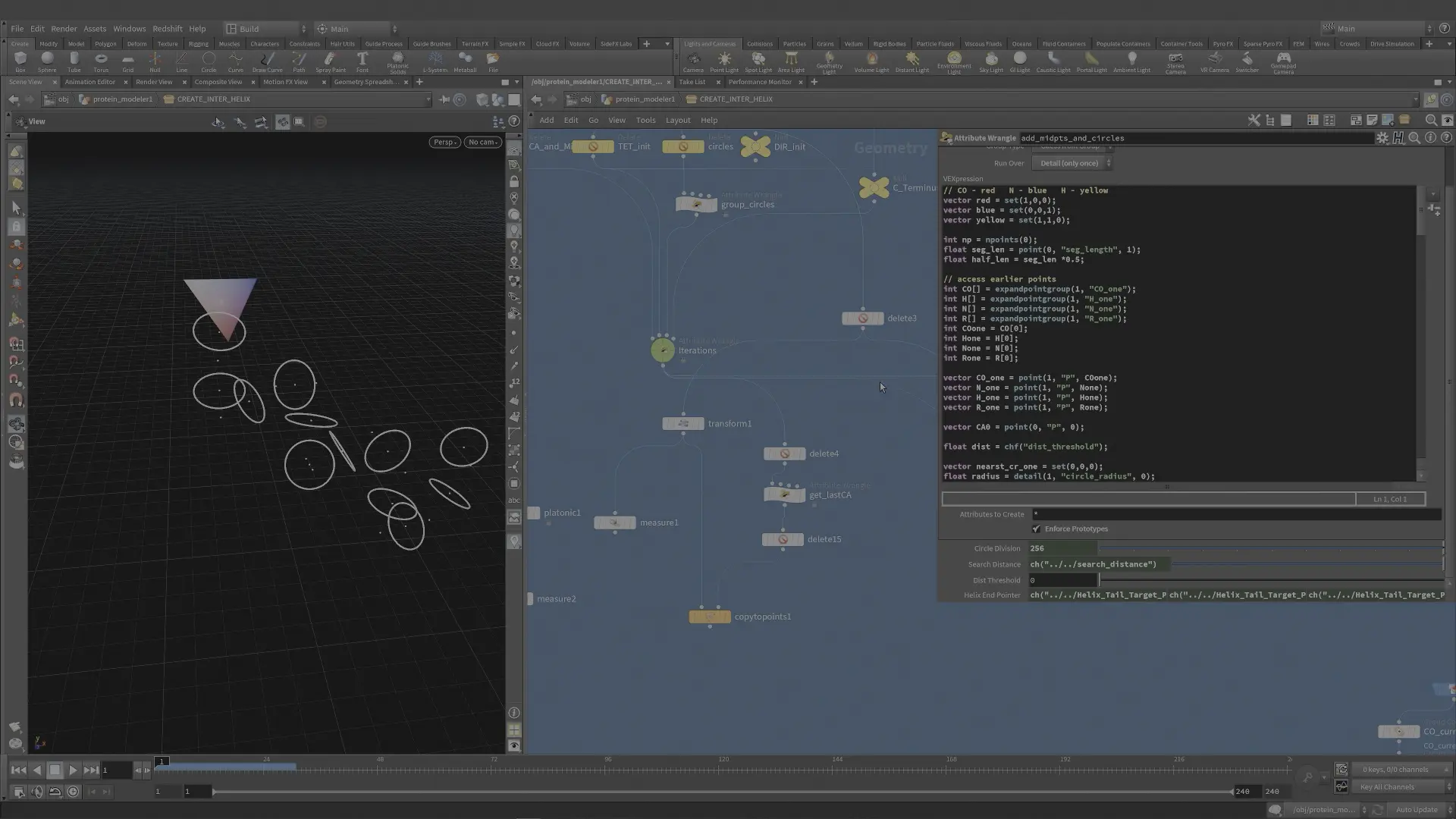This screenshot has width=1456, height=819.
Task: Select the Metaball shelf tool
Action: pos(465,61)
